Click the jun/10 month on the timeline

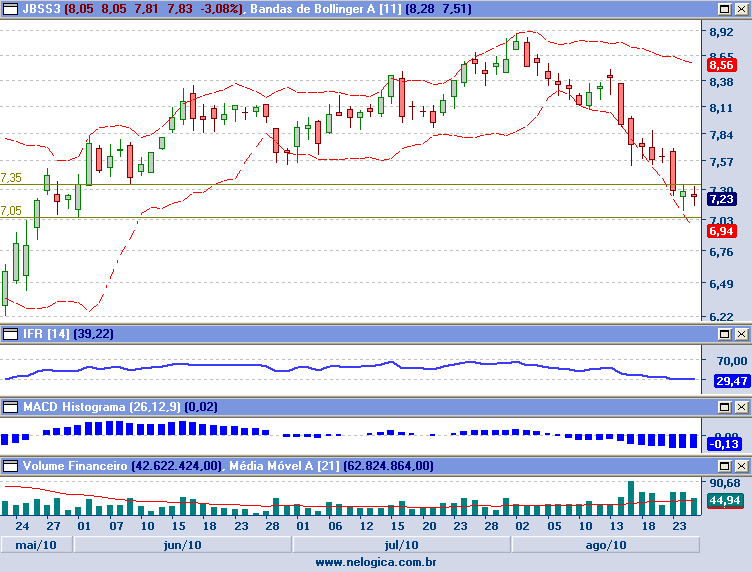182,545
